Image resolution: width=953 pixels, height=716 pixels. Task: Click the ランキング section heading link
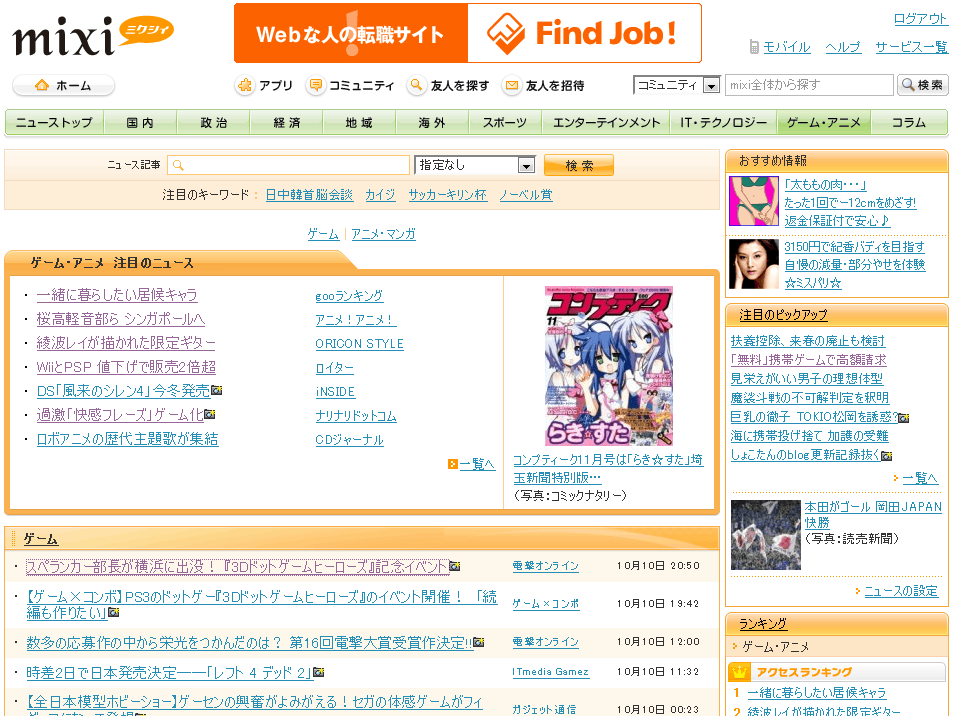pyautogui.click(x=762, y=624)
